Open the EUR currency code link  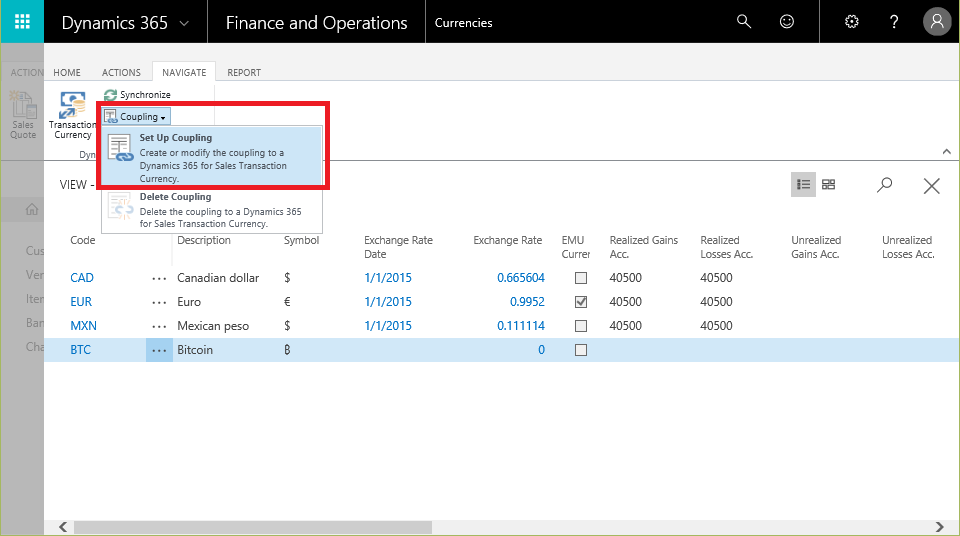tap(81, 302)
